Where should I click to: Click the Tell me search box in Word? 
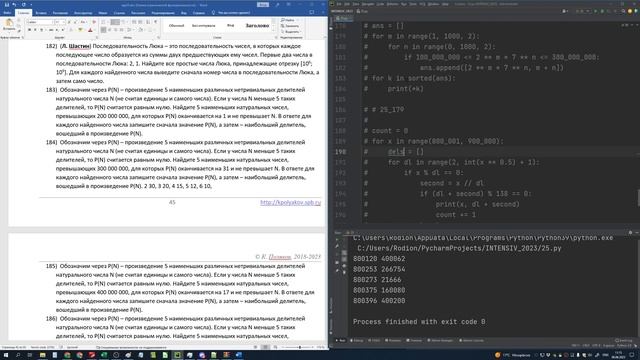(x=232, y=13)
